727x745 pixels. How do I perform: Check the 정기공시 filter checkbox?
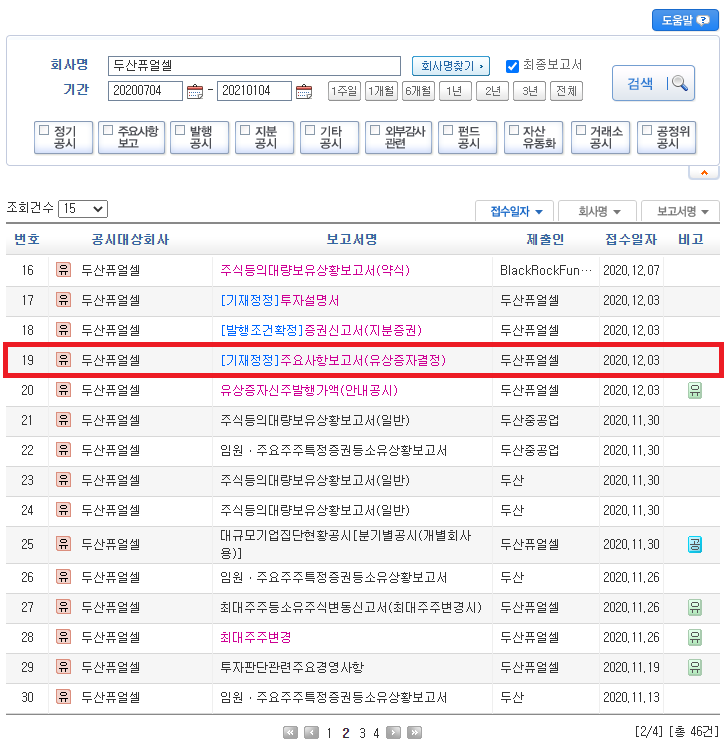(x=44, y=130)
